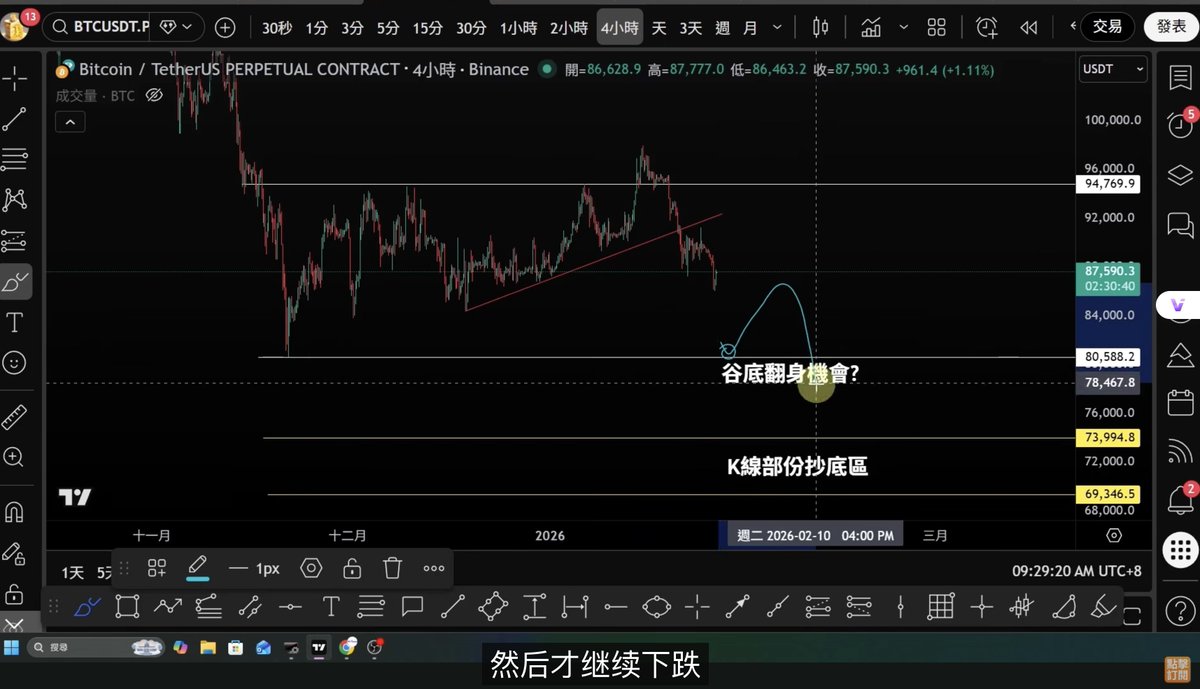Open alerts clock icon with badge 5
The height and width of the screenshot is (689, 1200).
[x=1180, y=125]
